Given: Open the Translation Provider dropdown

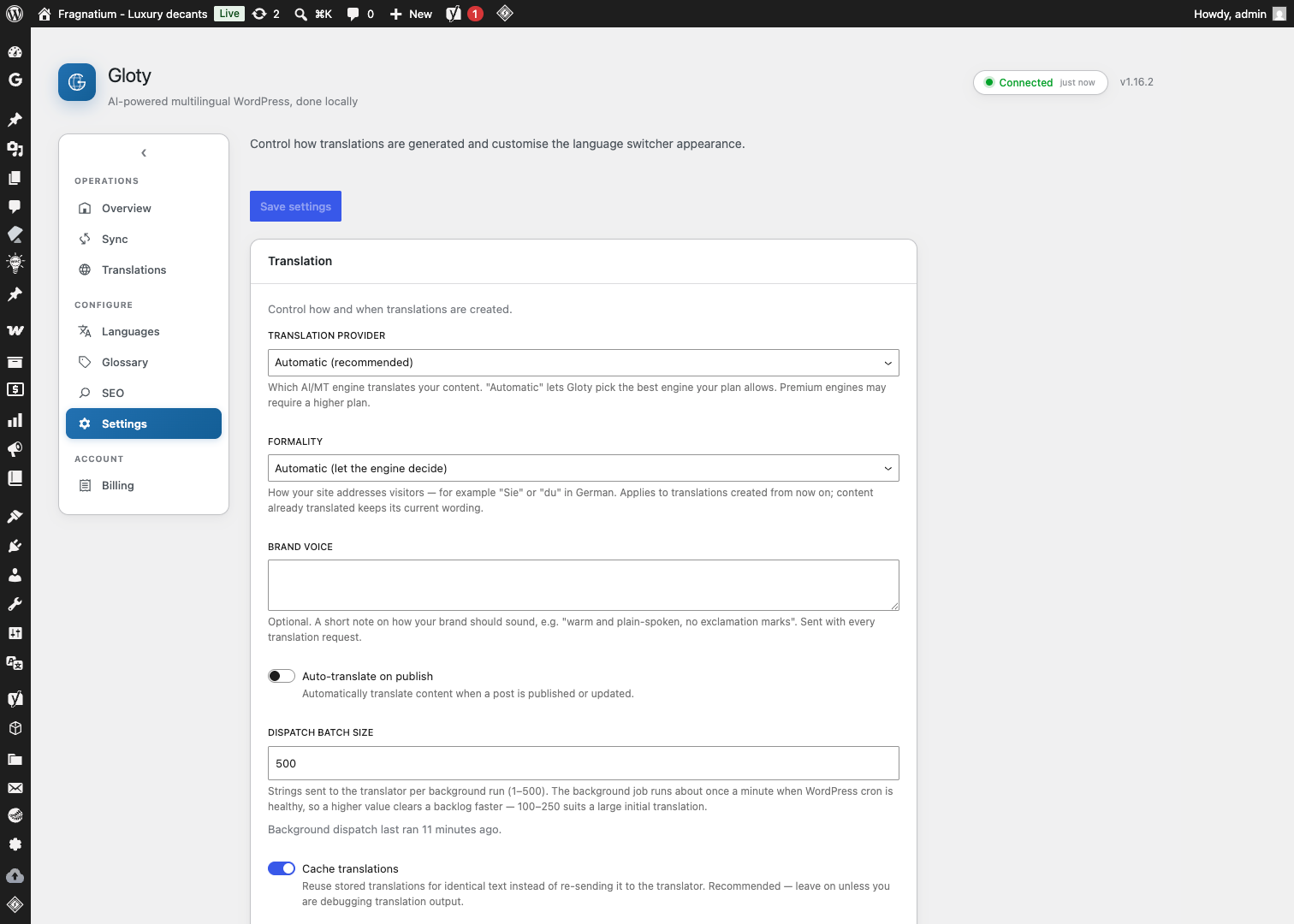Looking at the screenshot, I should pos(584,363).
